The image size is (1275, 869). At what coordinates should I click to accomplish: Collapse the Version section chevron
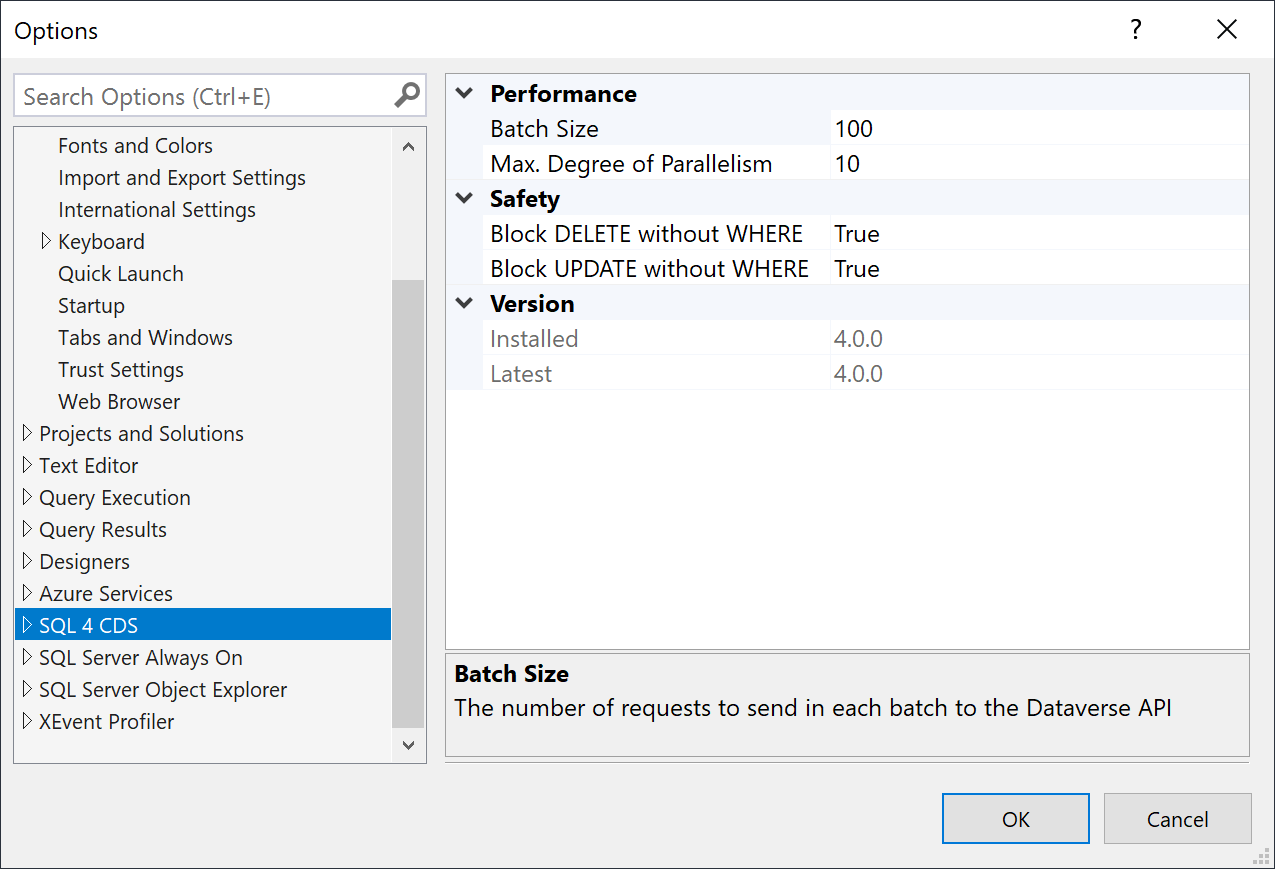pyautogui.click(x=464, y=304)
